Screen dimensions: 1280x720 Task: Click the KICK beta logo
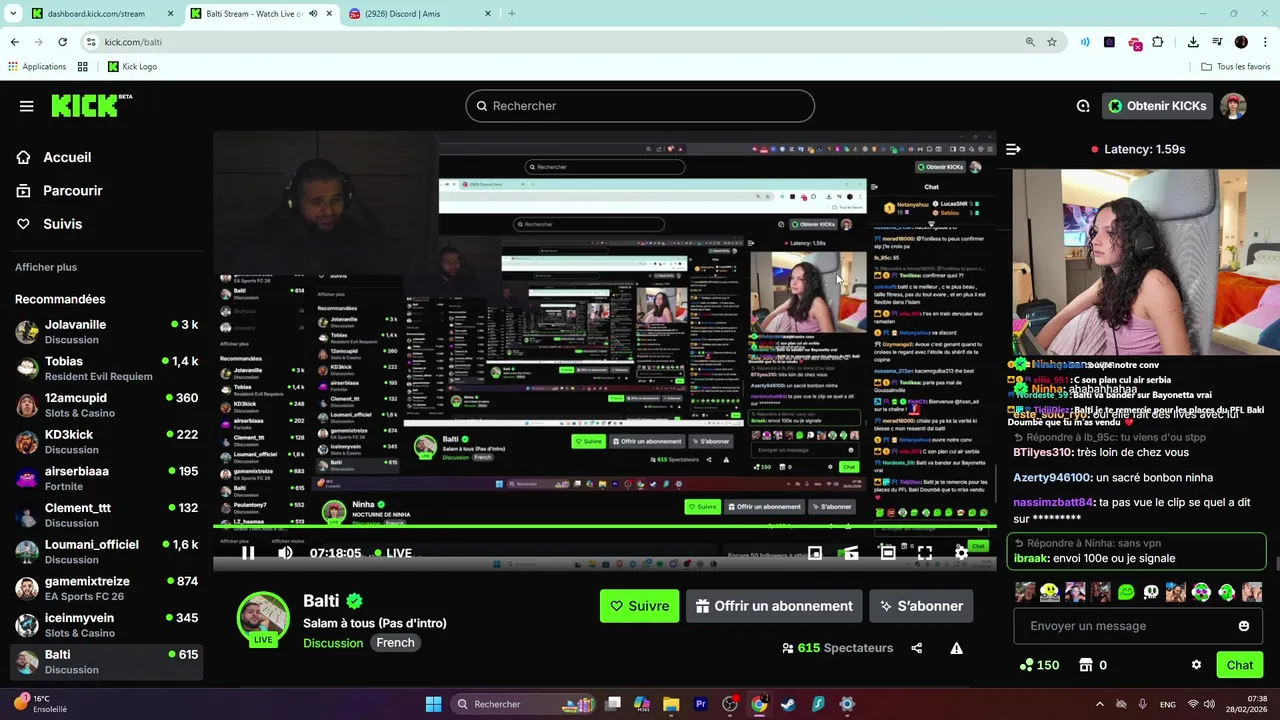(92, 106)
